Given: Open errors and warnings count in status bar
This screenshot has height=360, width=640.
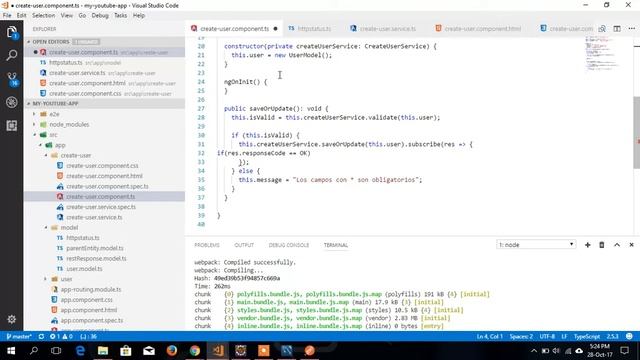Looking at the screenshot, I should pos(61,337).
